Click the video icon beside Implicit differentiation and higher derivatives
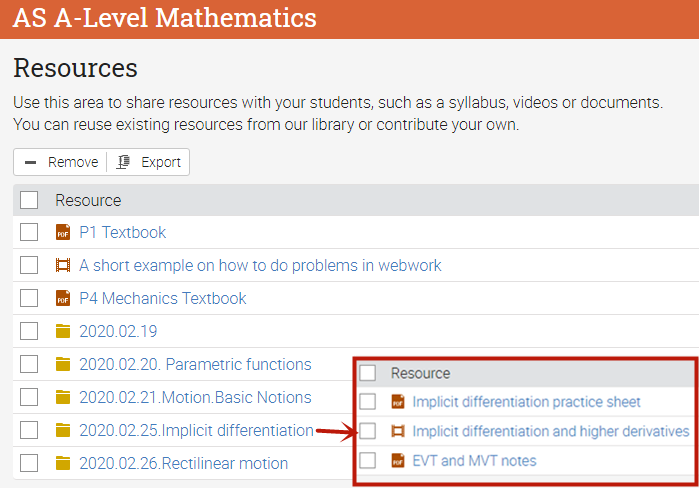This screenshot has height=488, width=699. (x=397, y=431)
